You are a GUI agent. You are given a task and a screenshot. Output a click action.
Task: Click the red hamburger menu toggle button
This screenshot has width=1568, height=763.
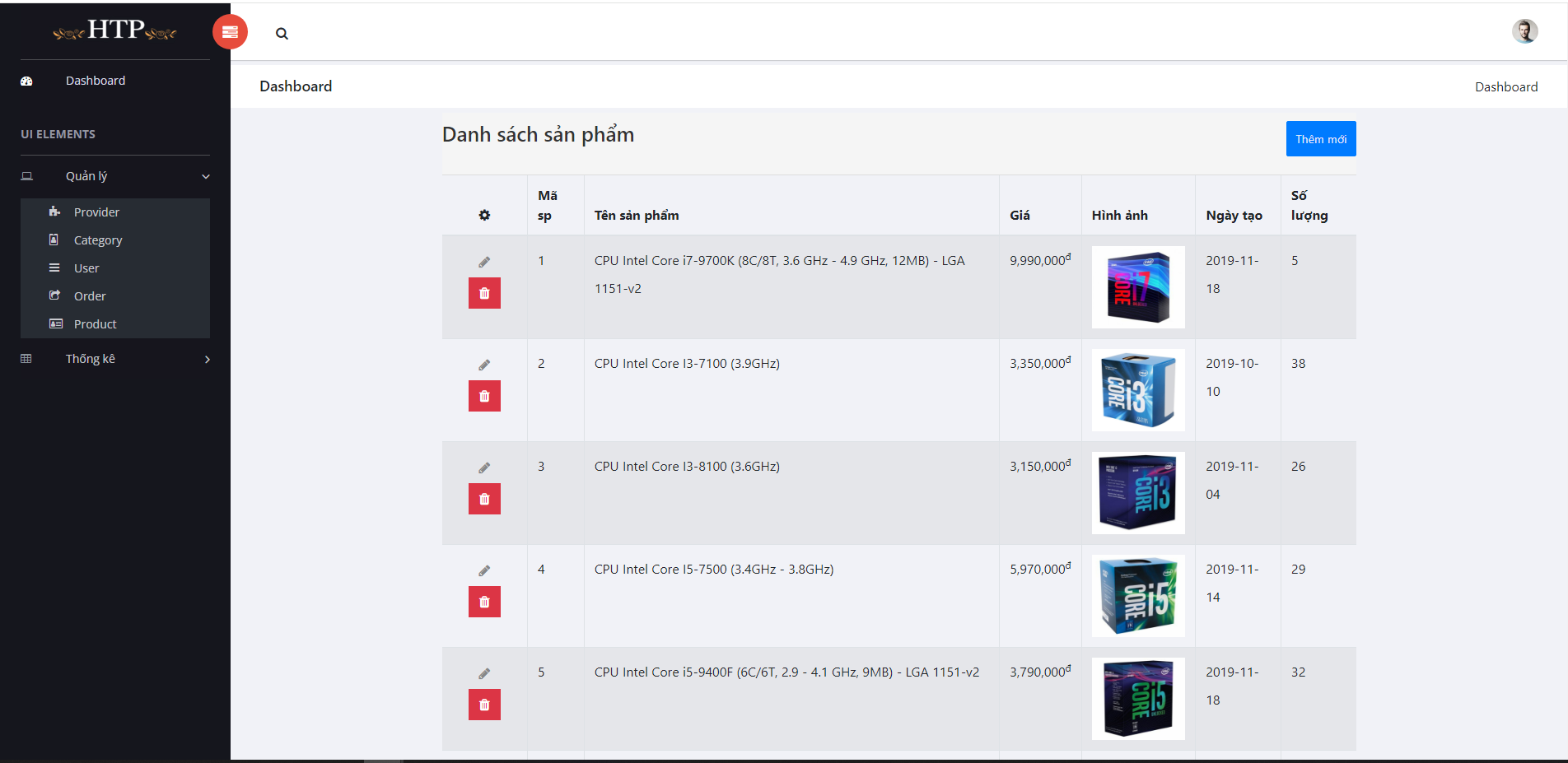coord(230,32)
